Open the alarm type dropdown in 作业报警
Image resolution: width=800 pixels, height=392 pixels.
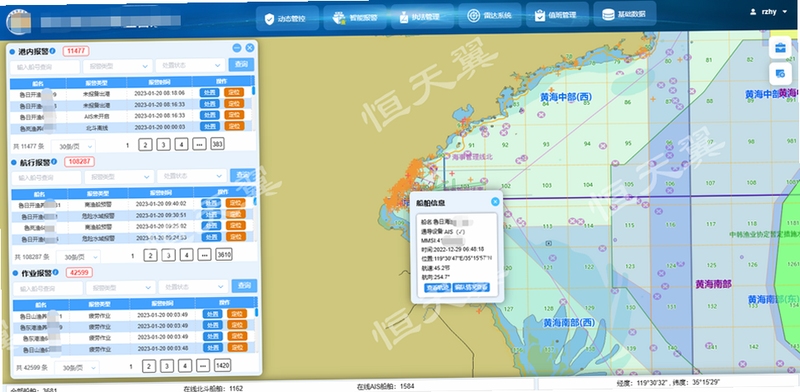coord(121,288)
